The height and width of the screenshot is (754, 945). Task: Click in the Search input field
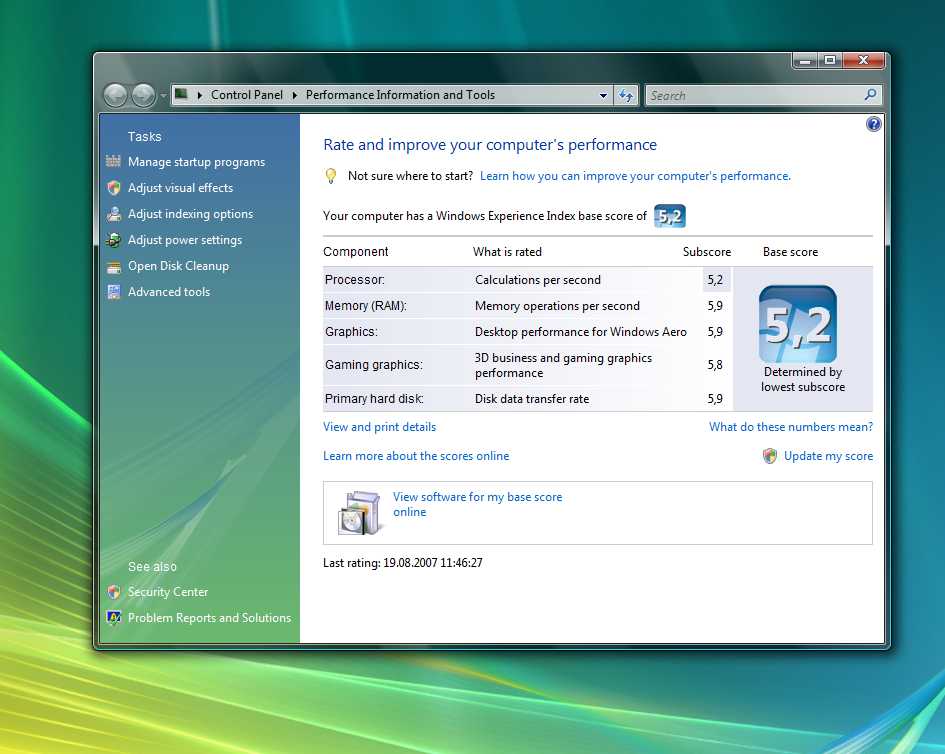[755, 95]
